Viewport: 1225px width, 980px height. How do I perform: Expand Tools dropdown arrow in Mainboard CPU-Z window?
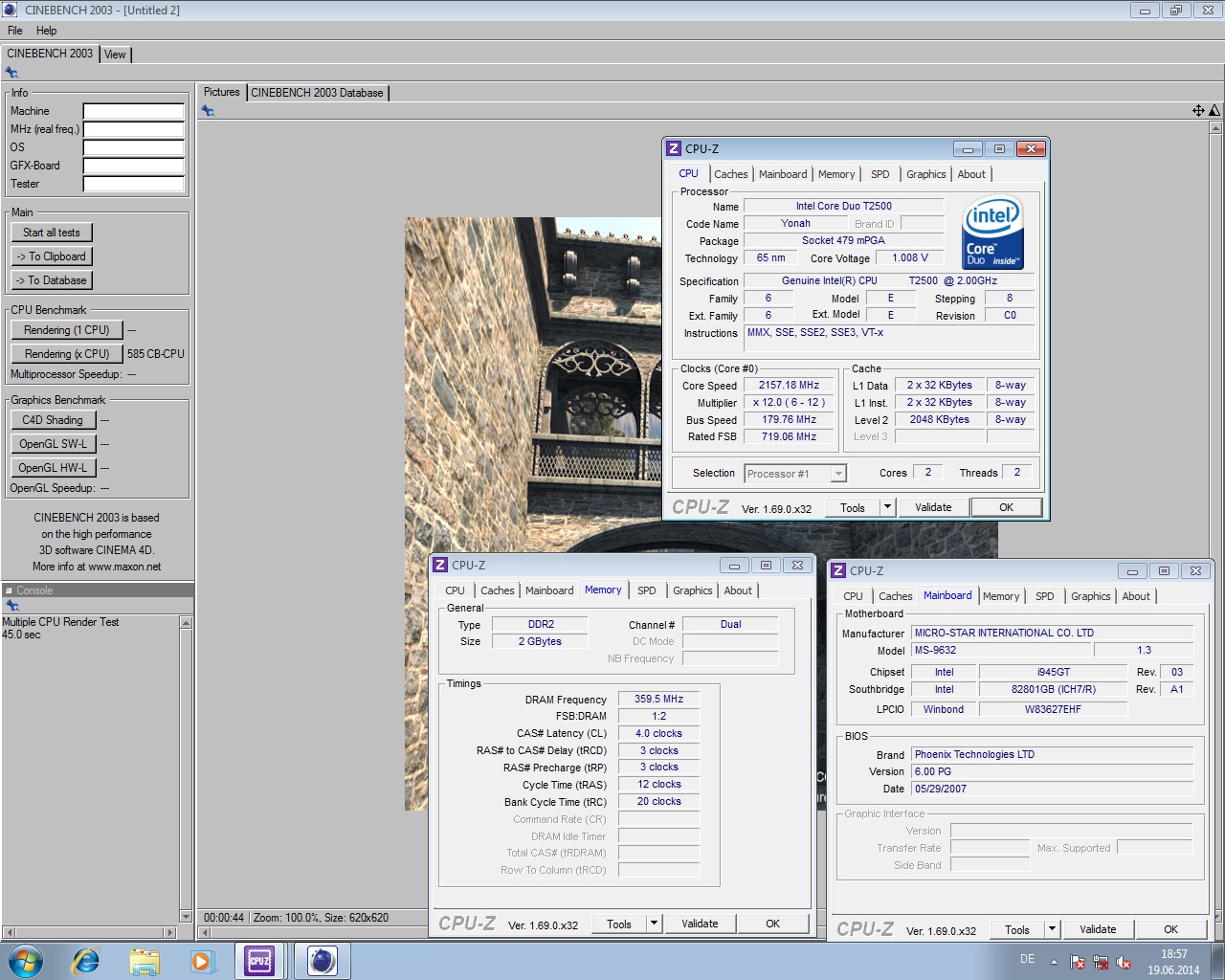1052,930
